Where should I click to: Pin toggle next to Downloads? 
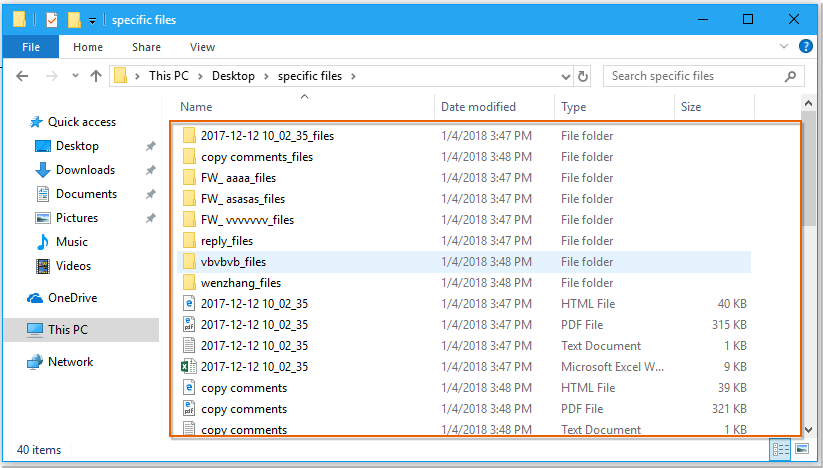150,170
